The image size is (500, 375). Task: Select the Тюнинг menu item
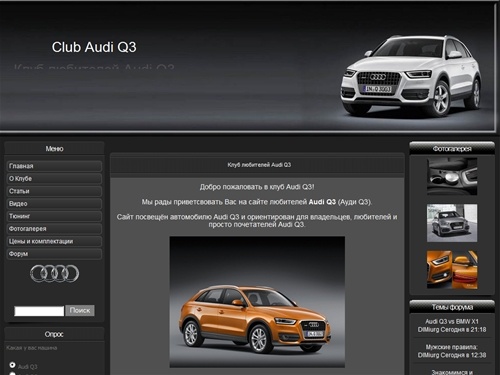54,216
